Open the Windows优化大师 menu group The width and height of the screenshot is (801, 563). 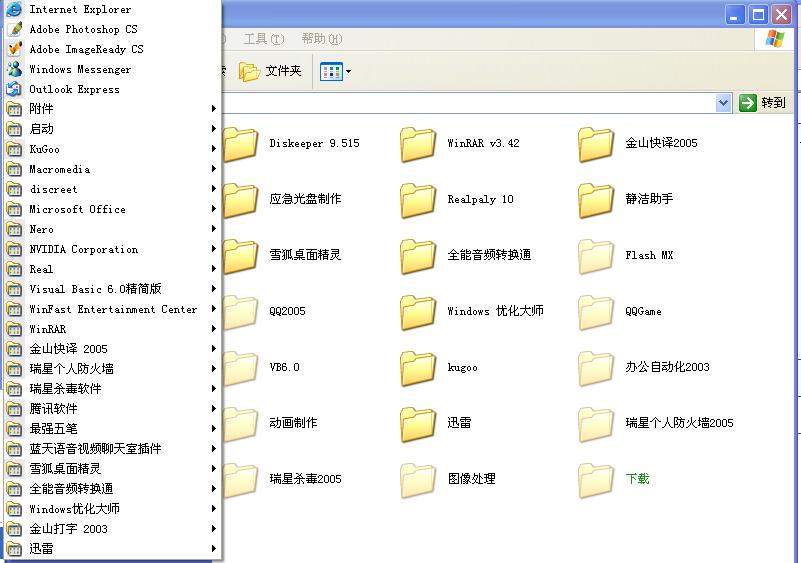click(x=112, y=508)
